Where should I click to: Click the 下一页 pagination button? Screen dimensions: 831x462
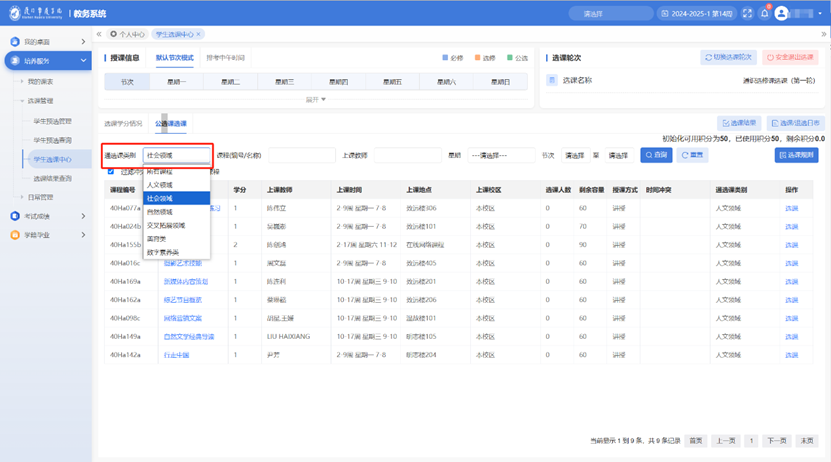(776, 440)
